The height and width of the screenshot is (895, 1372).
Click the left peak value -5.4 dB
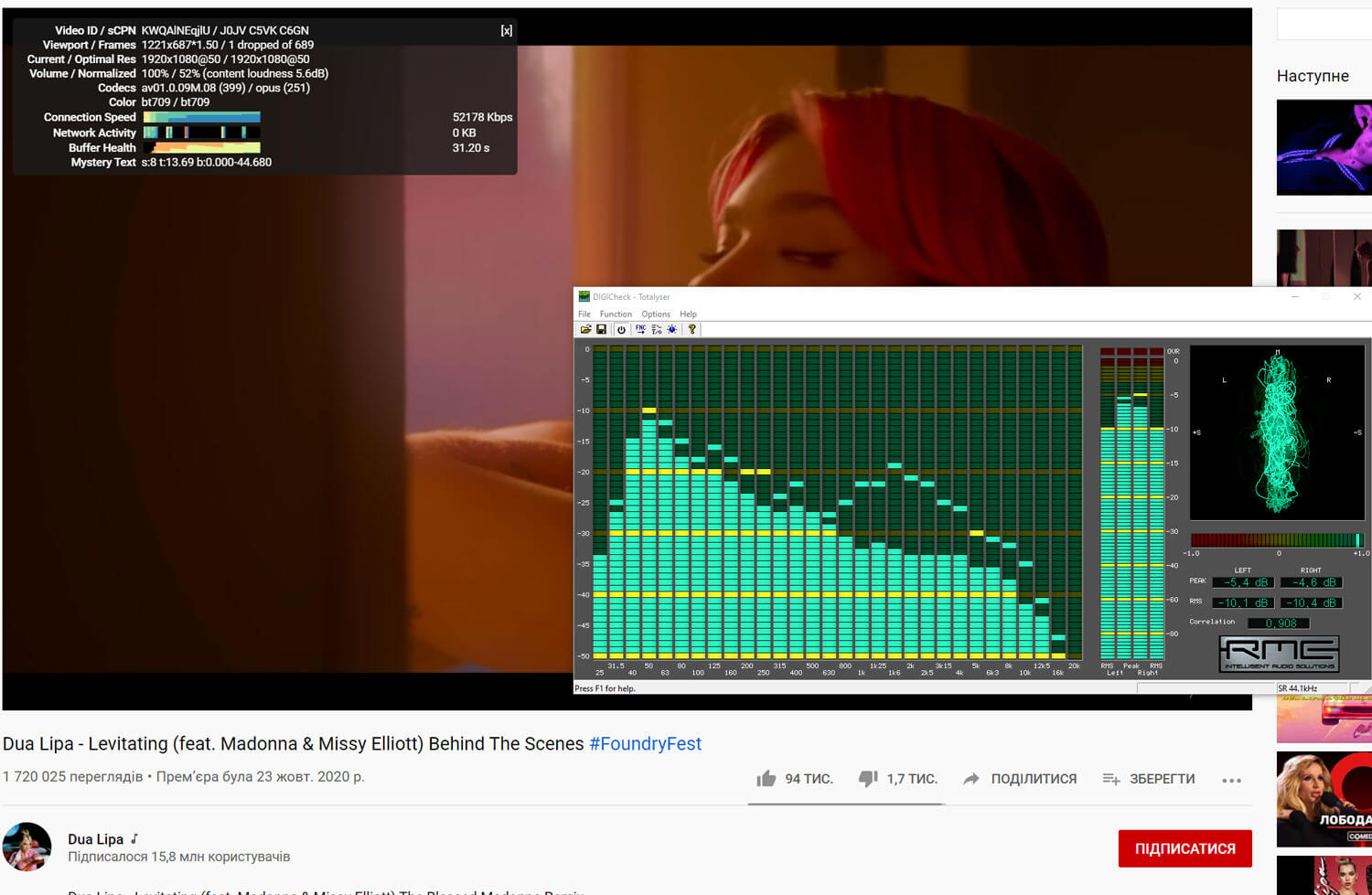point(1243,582)
